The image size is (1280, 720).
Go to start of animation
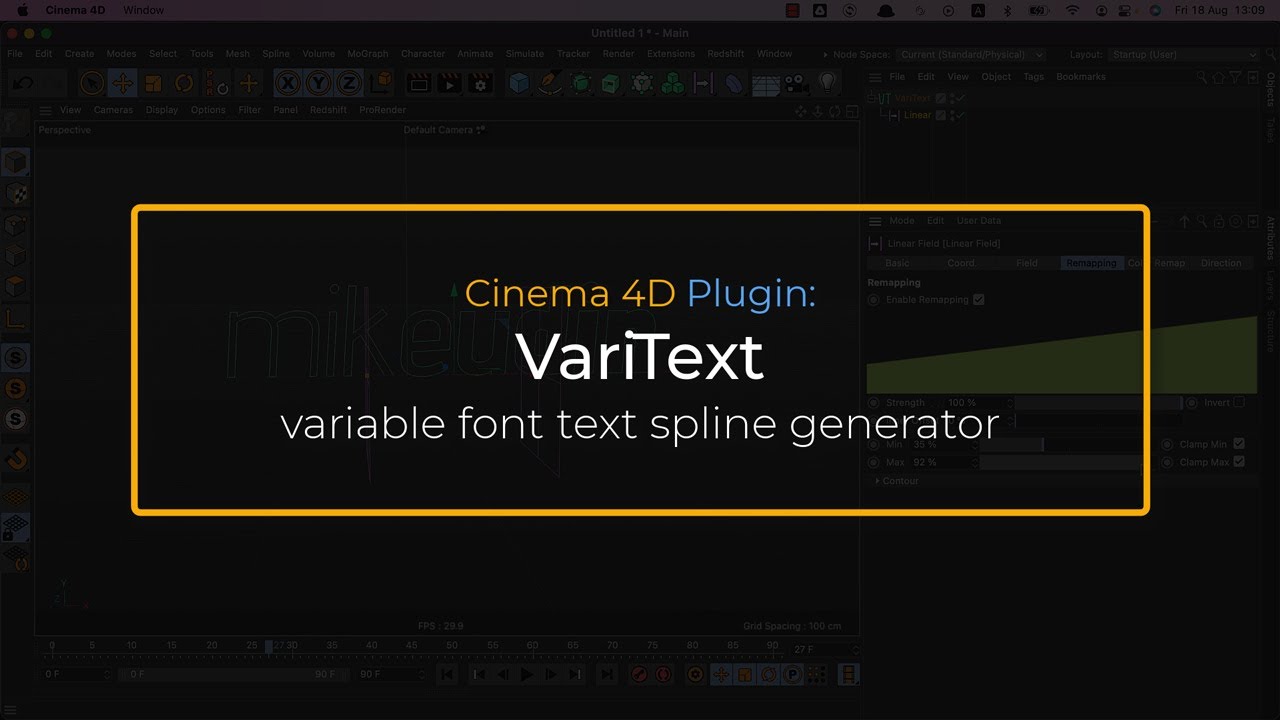[x=447, y=675]
